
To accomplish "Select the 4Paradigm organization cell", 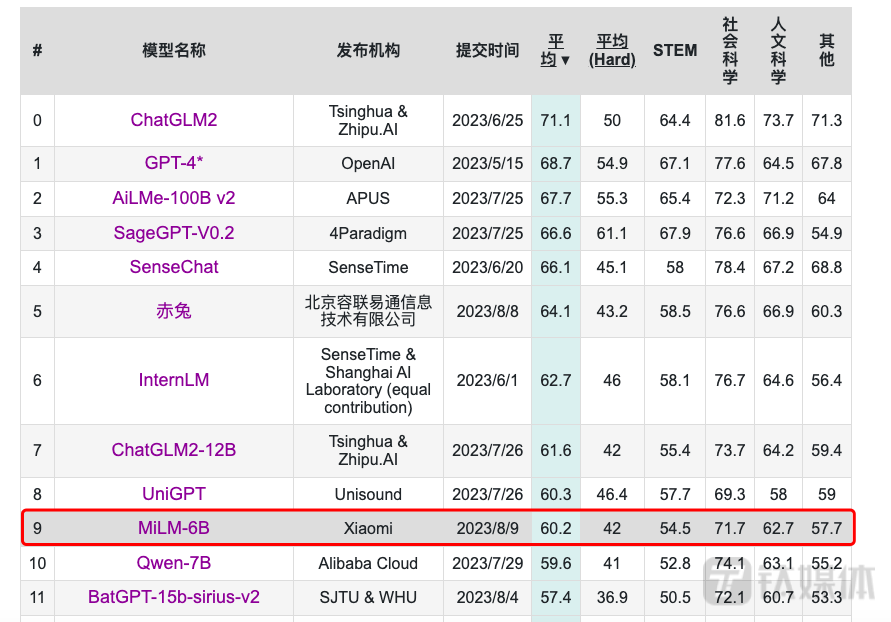I will [368, 233].
